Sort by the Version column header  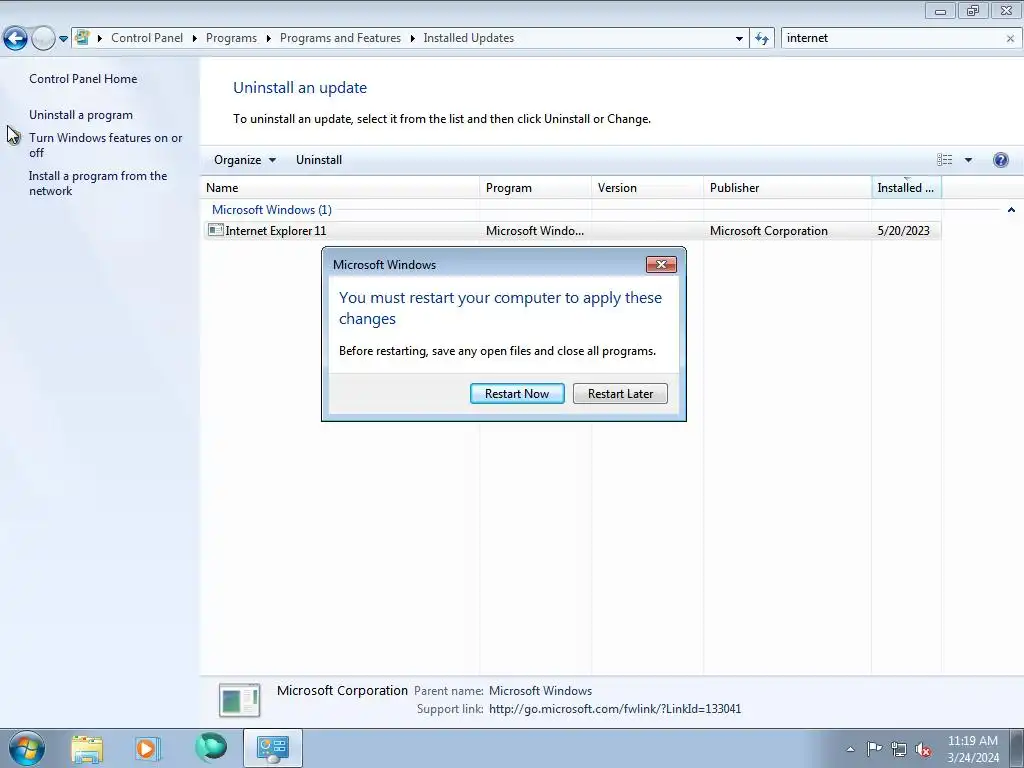pyautogui.click(x=647, y=187)
